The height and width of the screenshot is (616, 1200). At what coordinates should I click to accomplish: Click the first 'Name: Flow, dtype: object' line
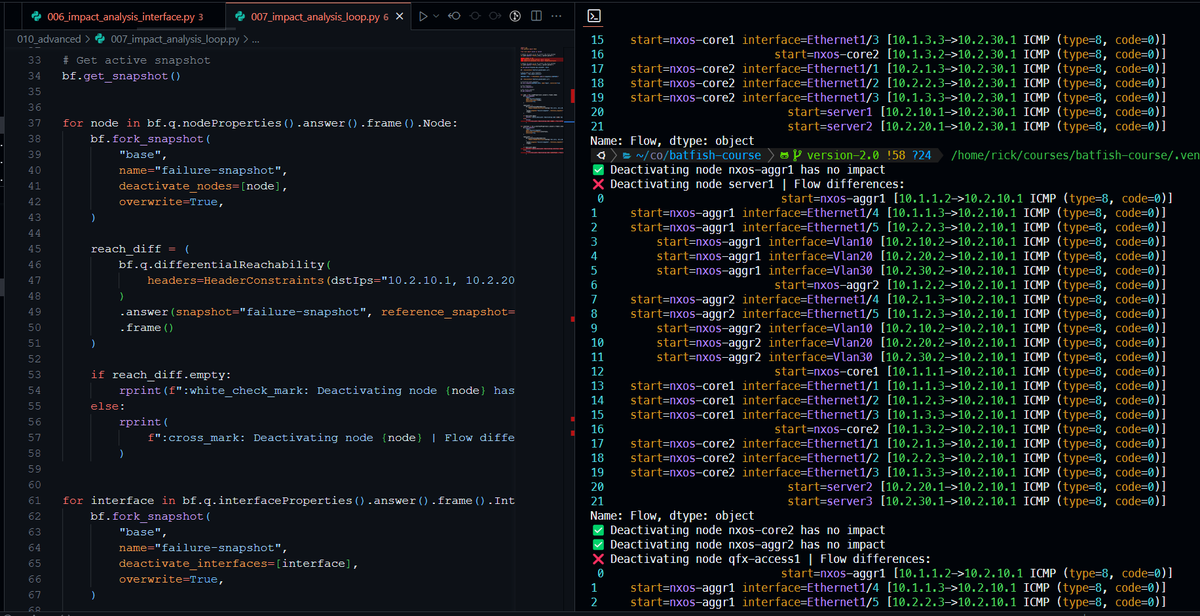point(672,141)
